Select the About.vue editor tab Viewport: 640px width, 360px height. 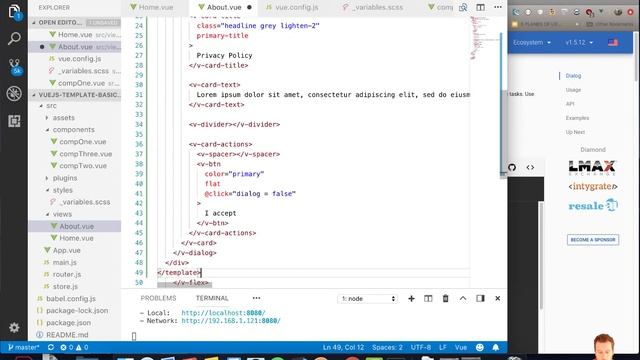223,7
